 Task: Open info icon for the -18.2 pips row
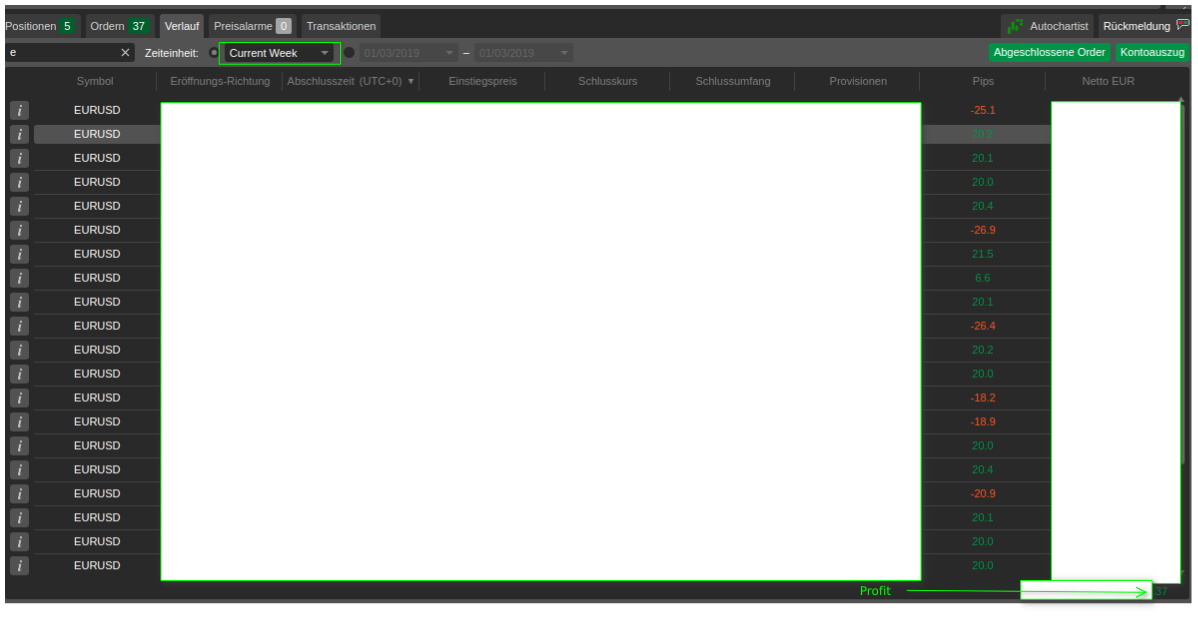[x=19, y=398]
